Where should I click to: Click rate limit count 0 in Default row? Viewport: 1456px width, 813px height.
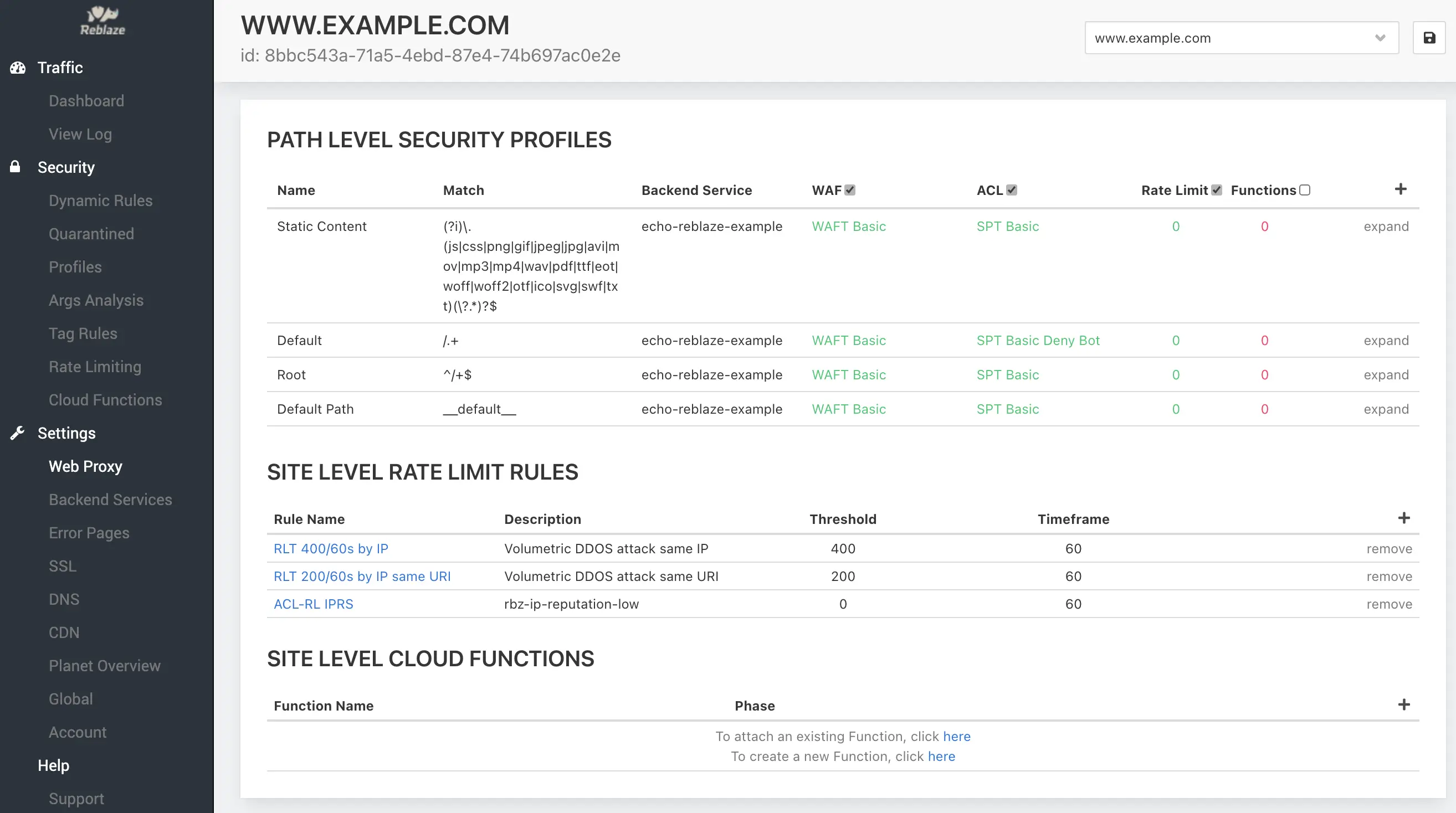pyautogui.click(x=1176, y=341)
